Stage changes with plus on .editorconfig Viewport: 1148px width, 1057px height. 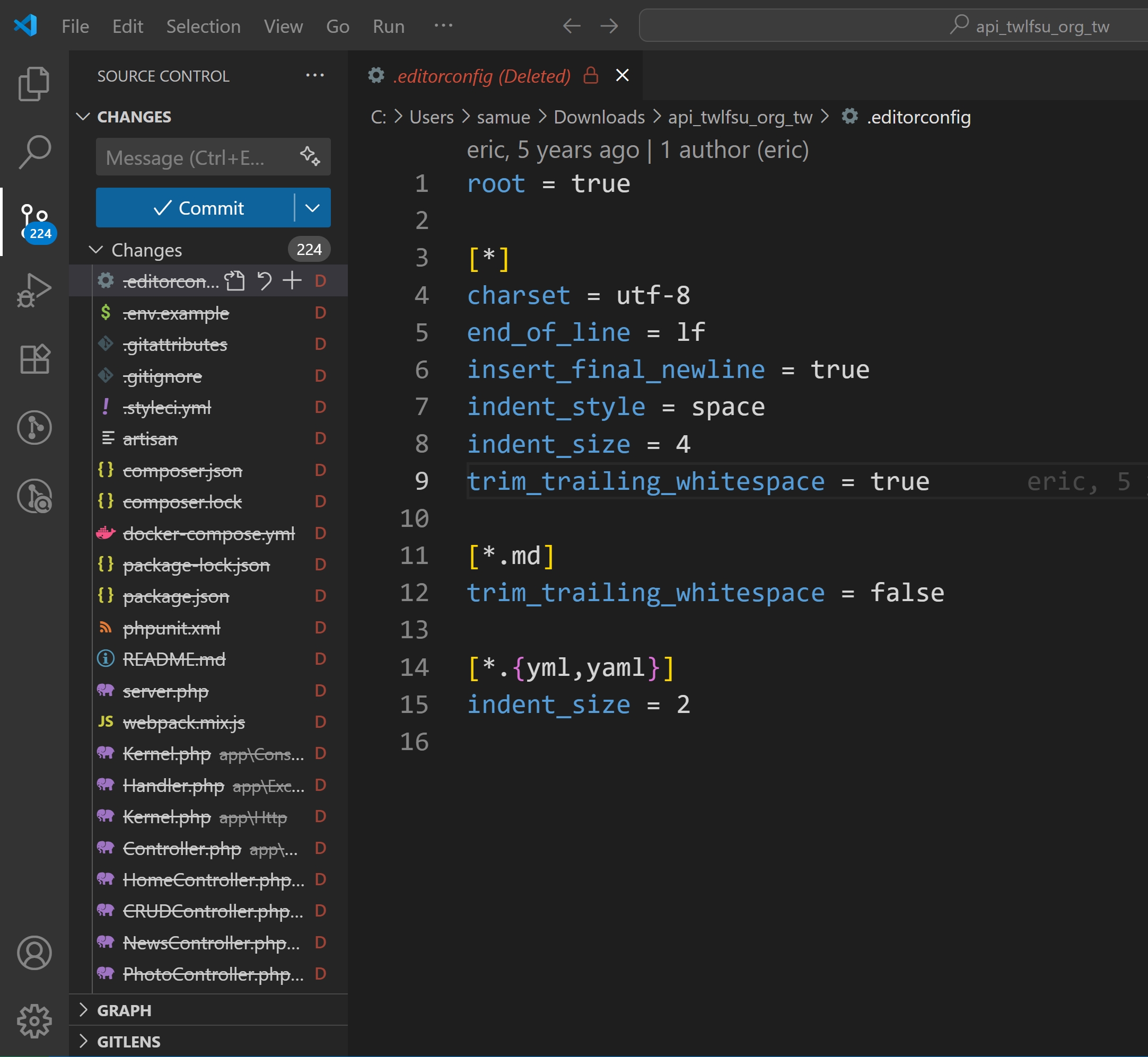click(x=292, y=280)
